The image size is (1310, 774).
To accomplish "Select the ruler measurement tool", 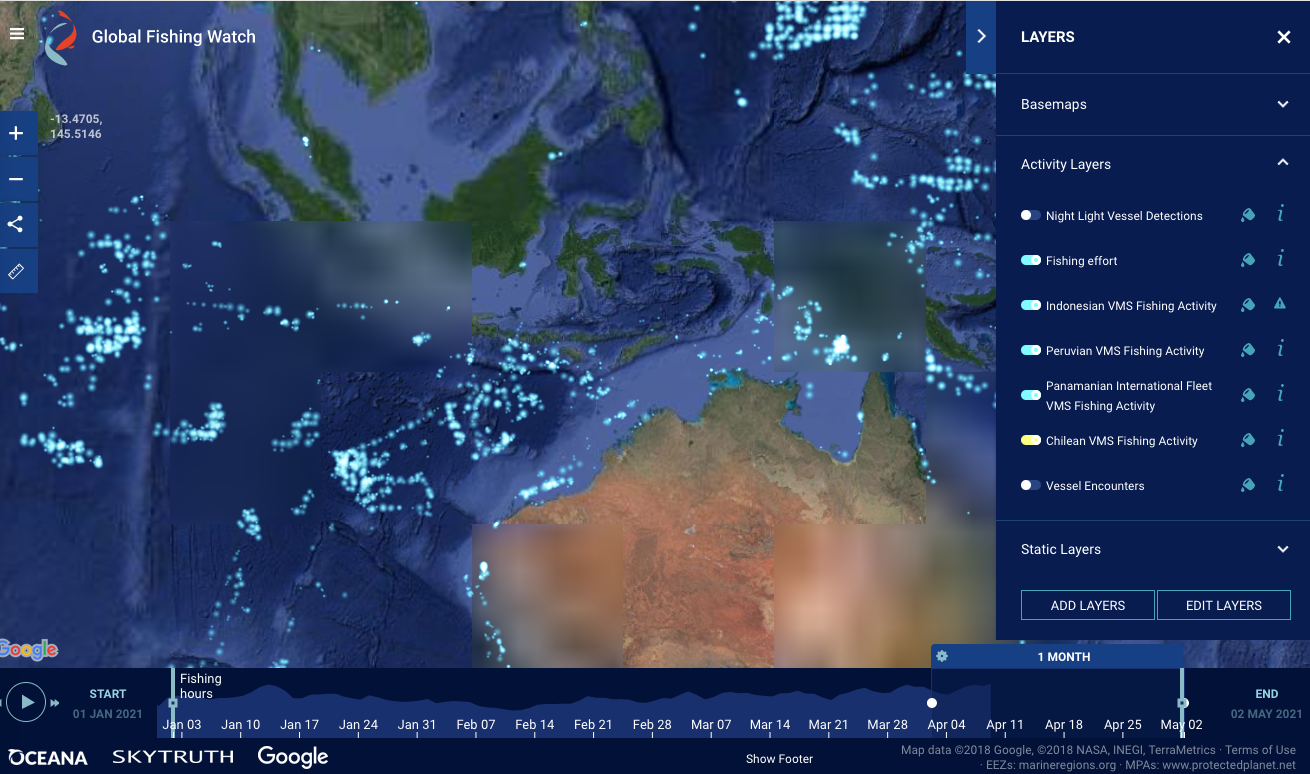I will coord(16,271).
